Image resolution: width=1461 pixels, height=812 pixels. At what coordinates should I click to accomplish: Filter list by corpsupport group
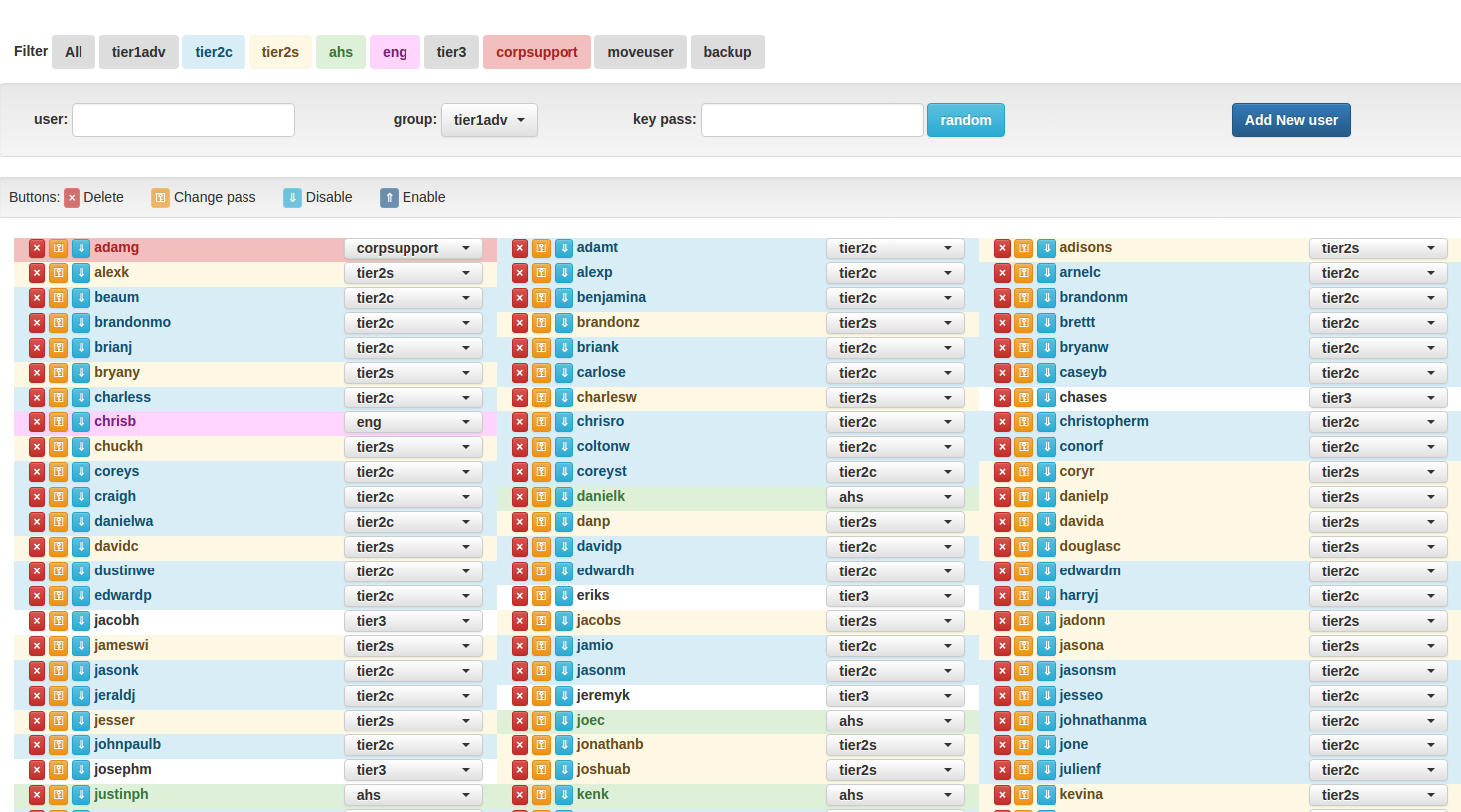(537, 52)
